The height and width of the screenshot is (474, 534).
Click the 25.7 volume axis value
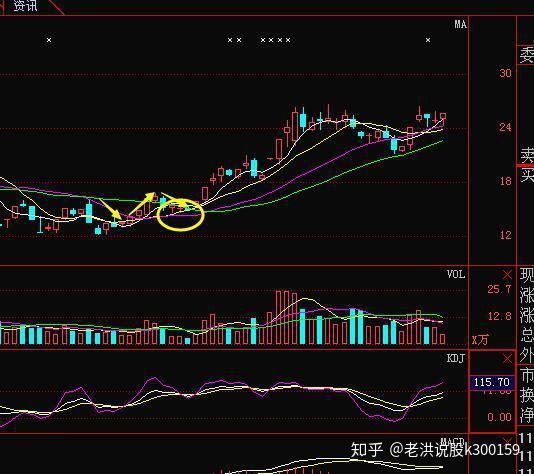[x=499, y=289]
